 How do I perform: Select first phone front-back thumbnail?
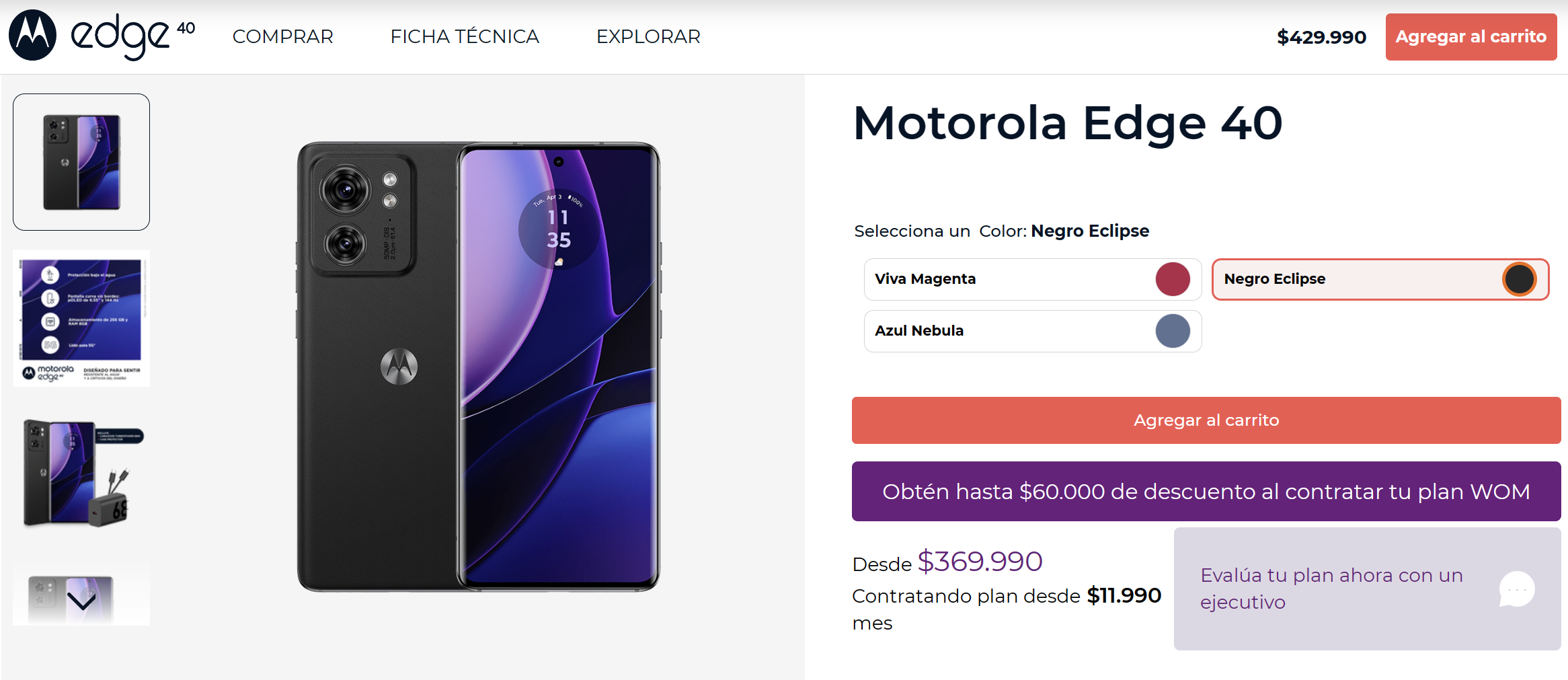(x=81, y=162)
